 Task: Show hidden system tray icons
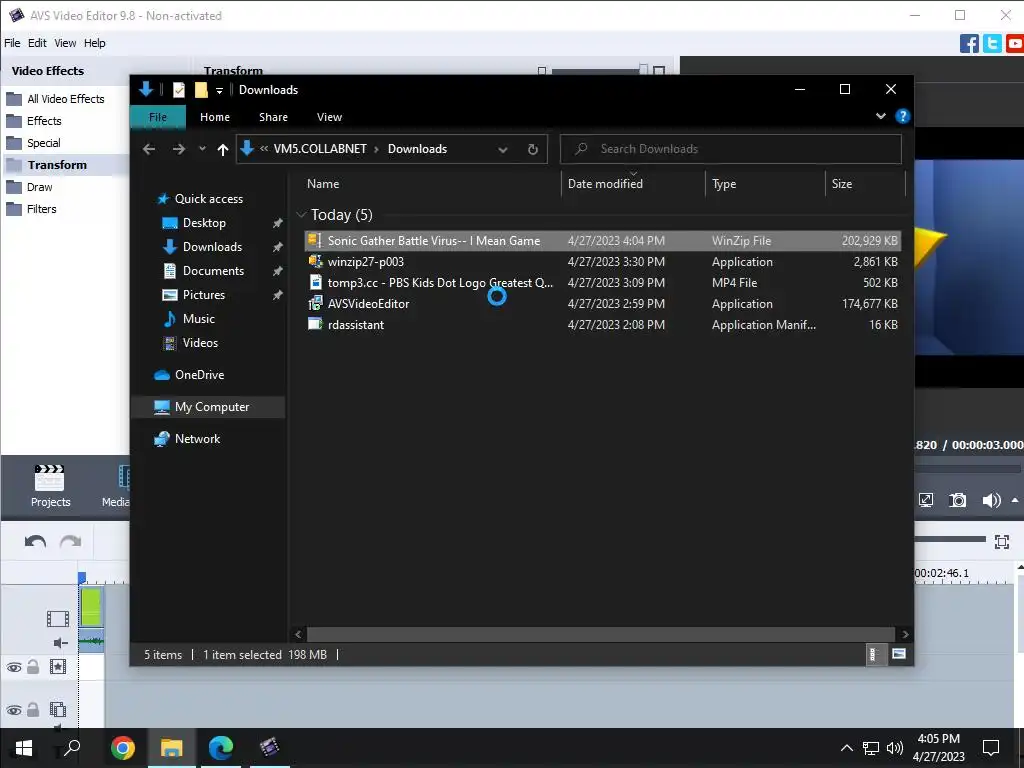point(846,748)
